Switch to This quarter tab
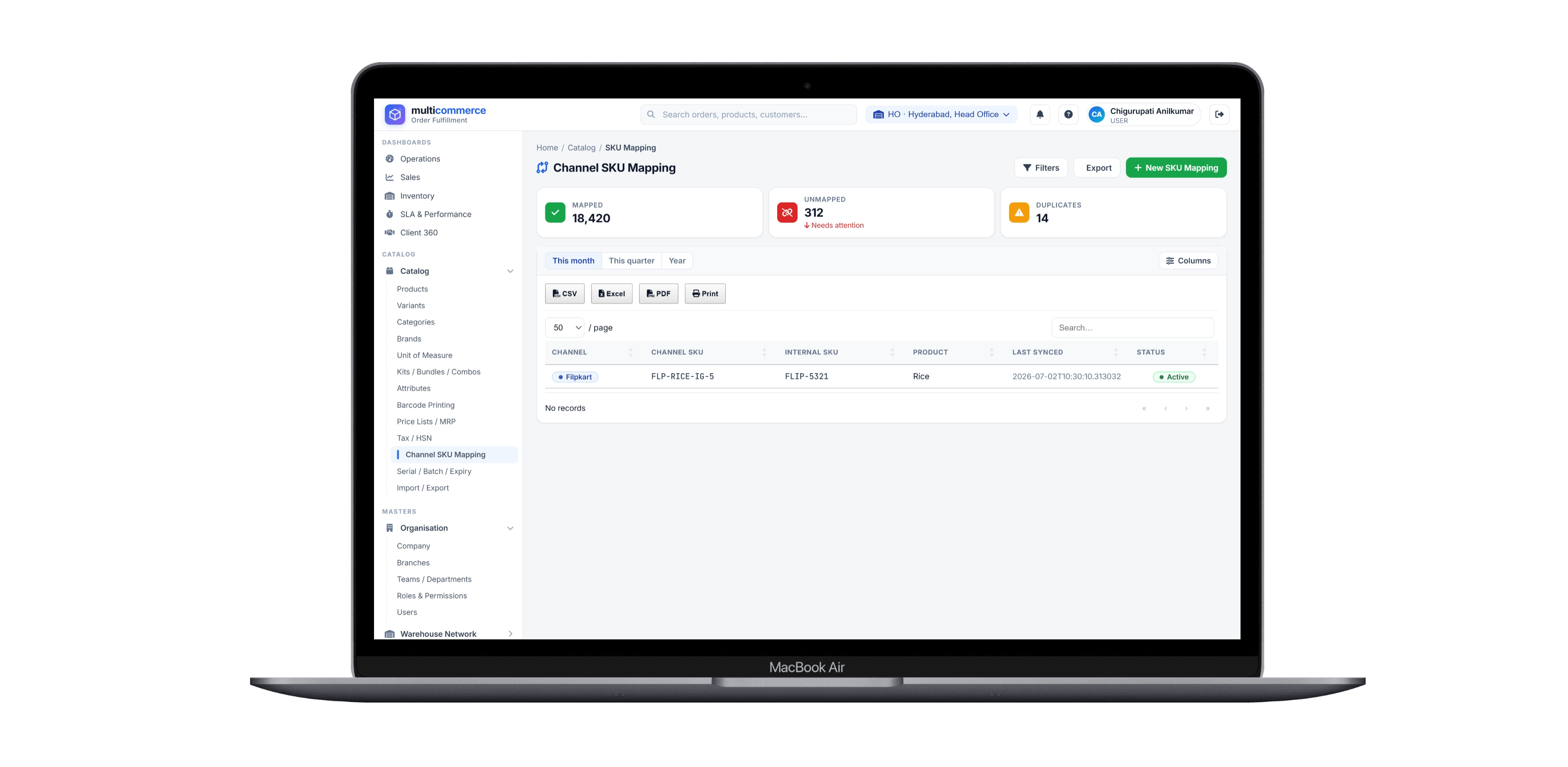This screenshot has height=767, width=1568. 631,260
